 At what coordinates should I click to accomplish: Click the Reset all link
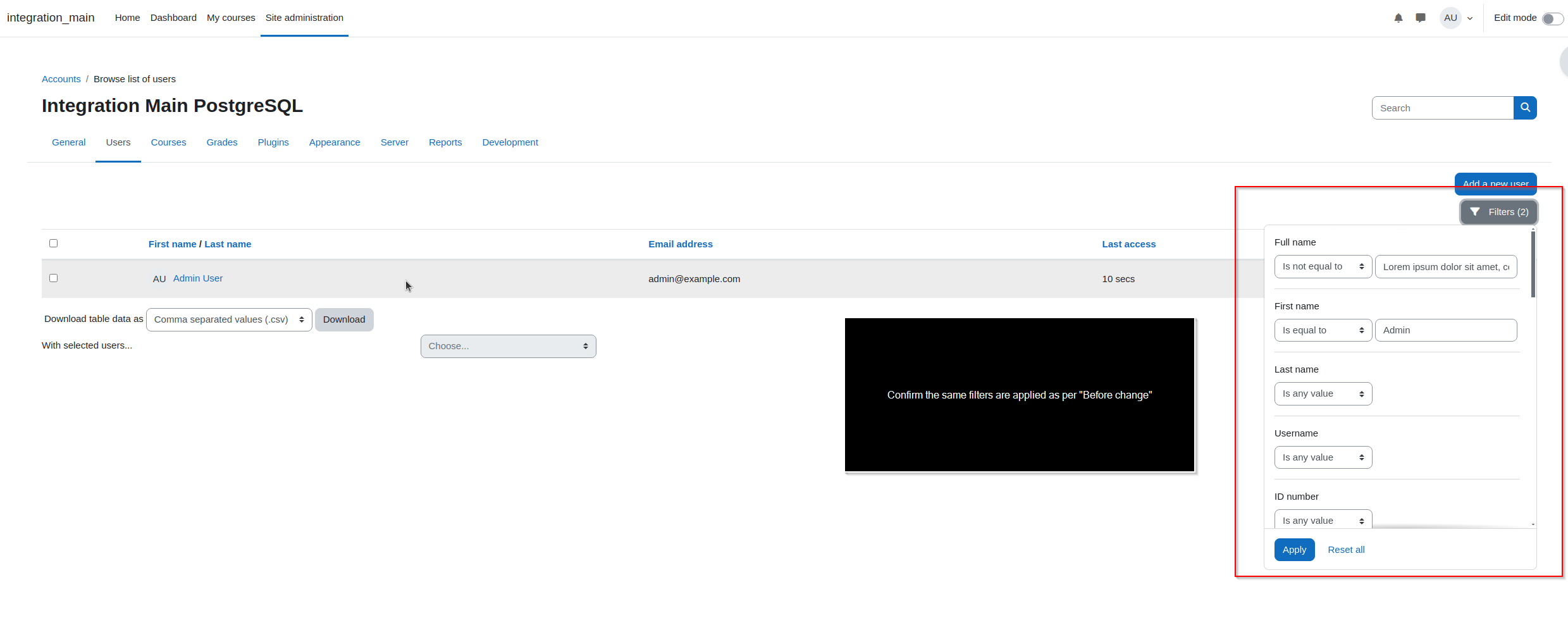1346,550
